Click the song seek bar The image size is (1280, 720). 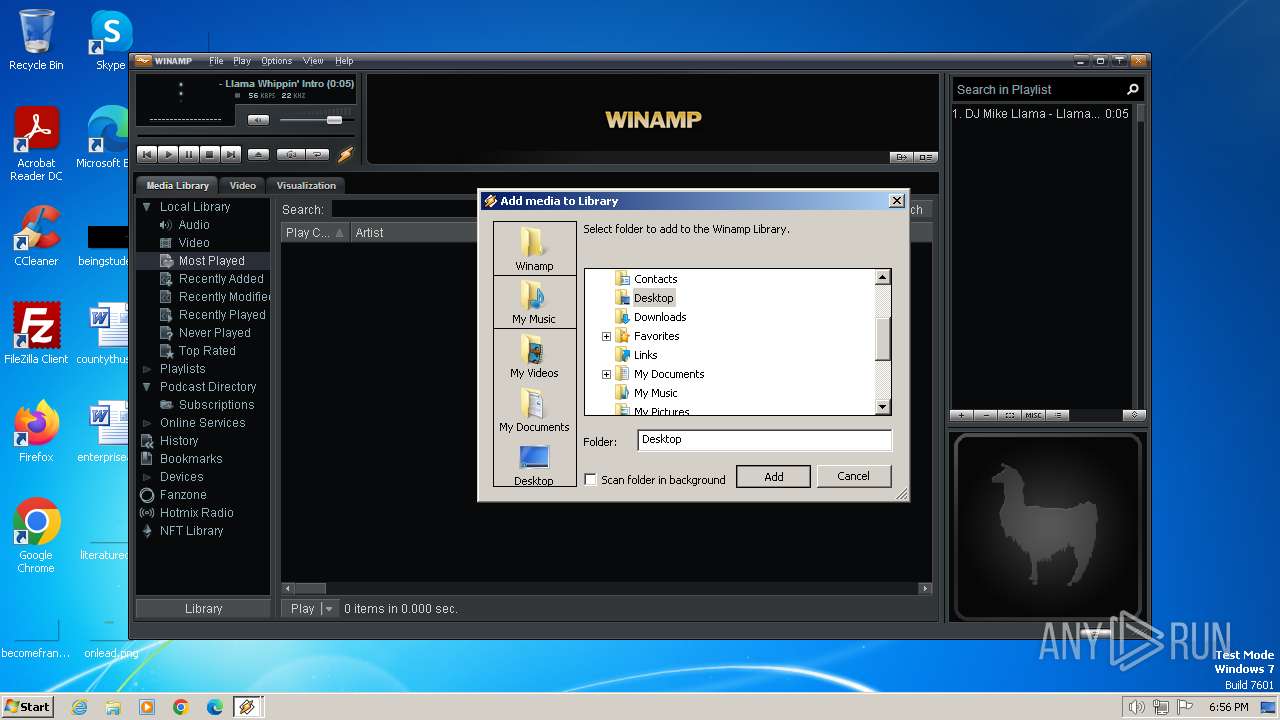(245, 136)
